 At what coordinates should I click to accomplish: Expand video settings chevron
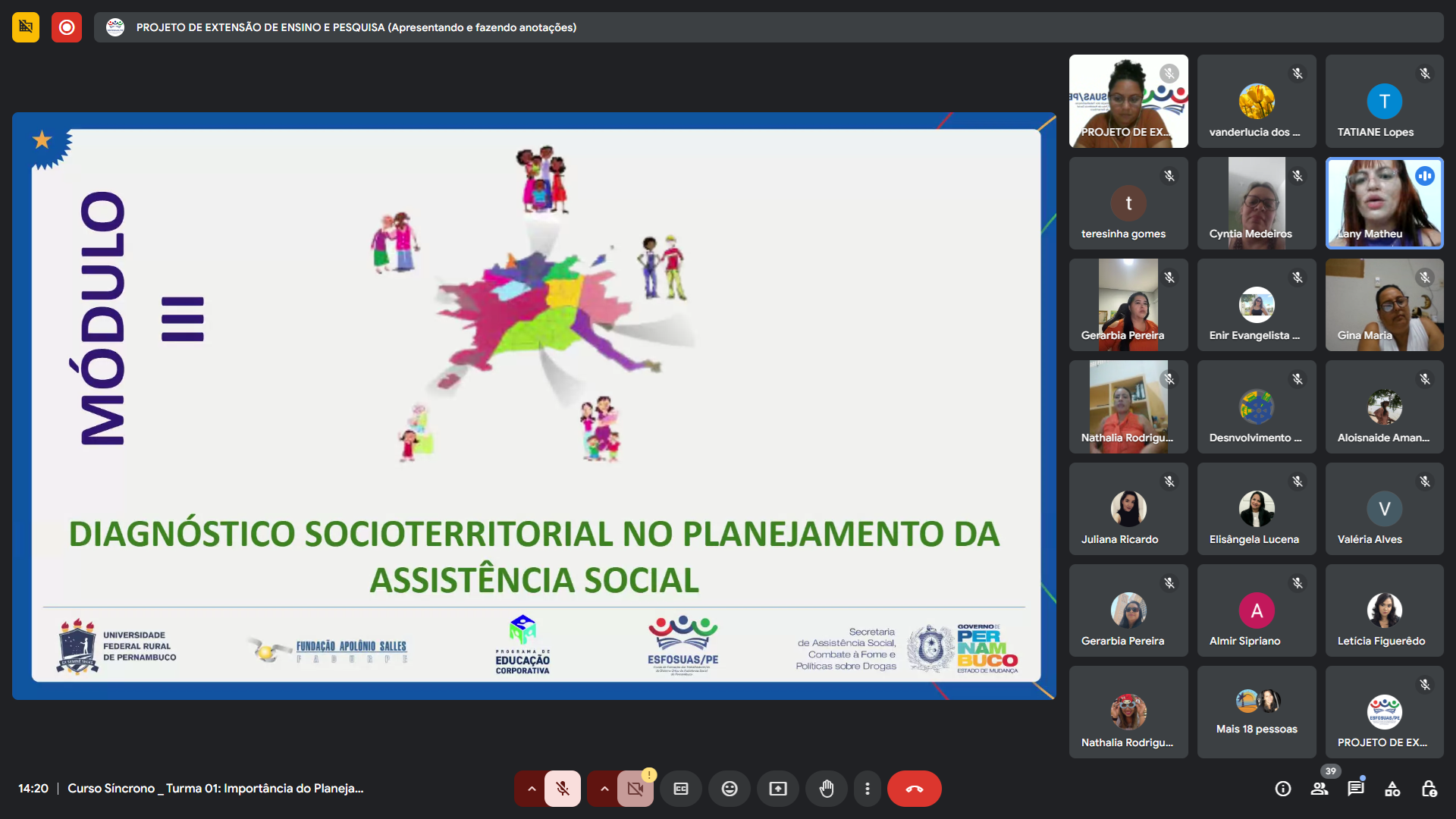[x=604, y=789]
